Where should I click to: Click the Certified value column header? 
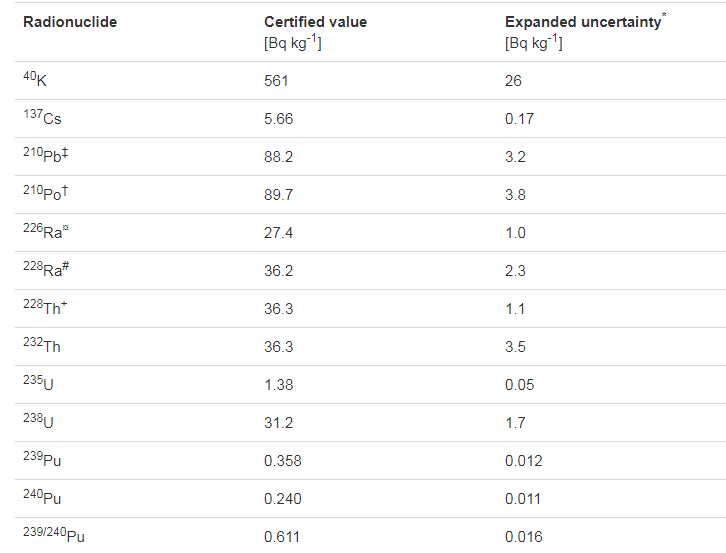tap(316, 22)
